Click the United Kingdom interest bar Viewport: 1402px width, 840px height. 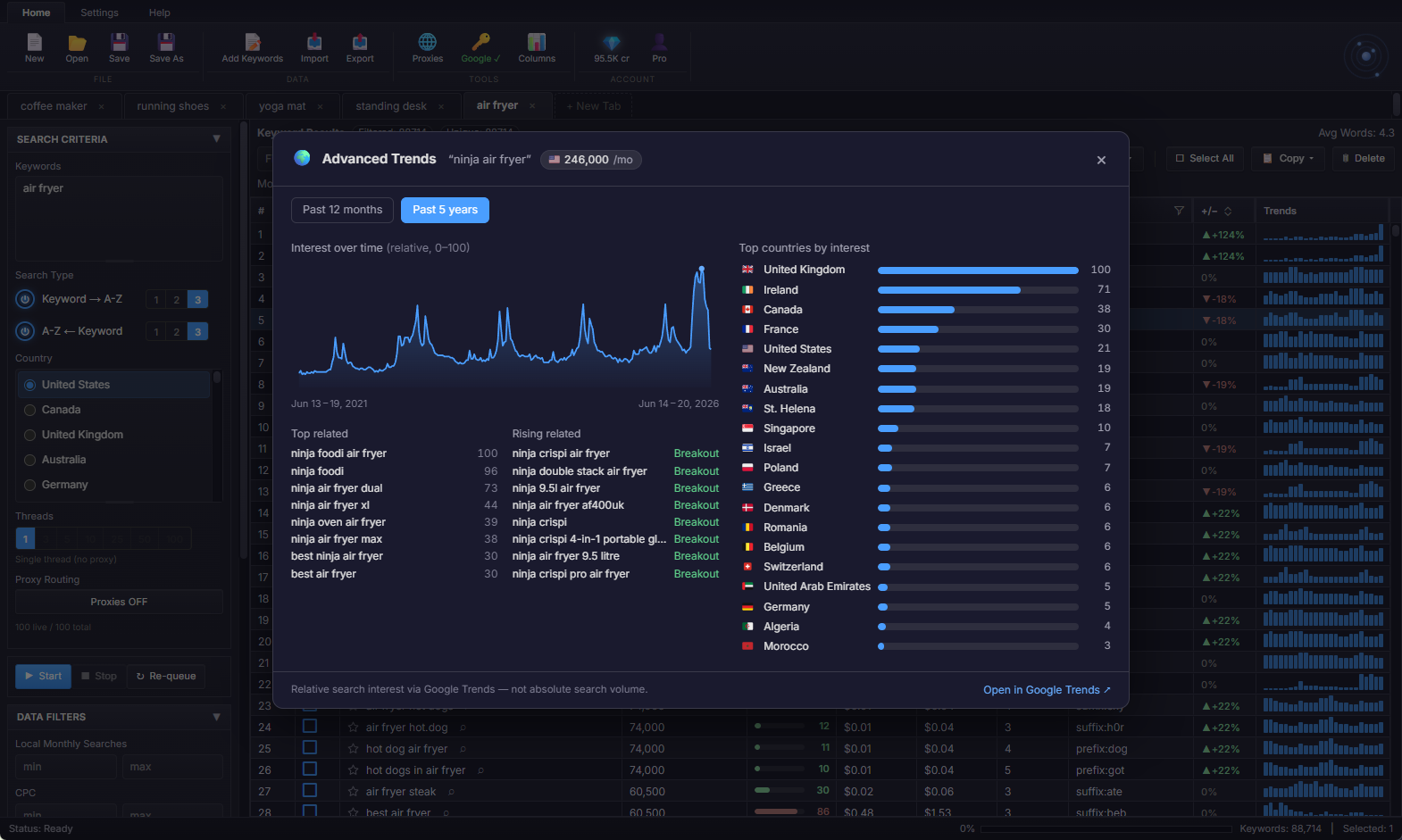click(x=978, y=270)
